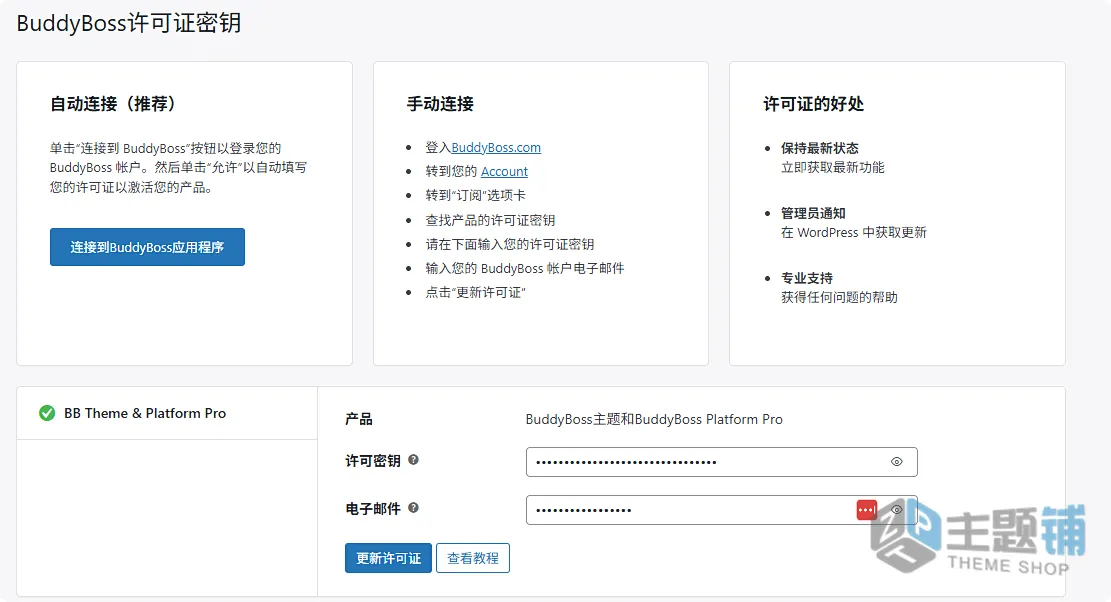The image size is (1111, 602).
Task: Click the red password manager icon
Action: pos(867,510)
